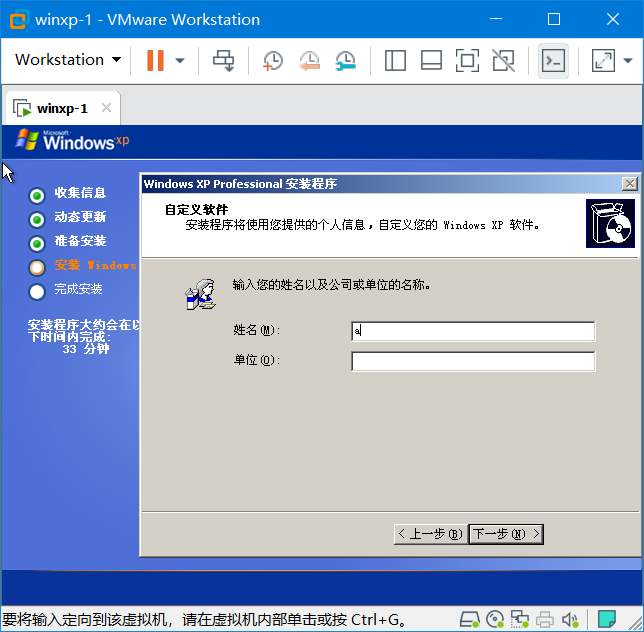Click the software box and CD icon
The height and width of the screenshot is (632, 644).
tap(610, 223)
